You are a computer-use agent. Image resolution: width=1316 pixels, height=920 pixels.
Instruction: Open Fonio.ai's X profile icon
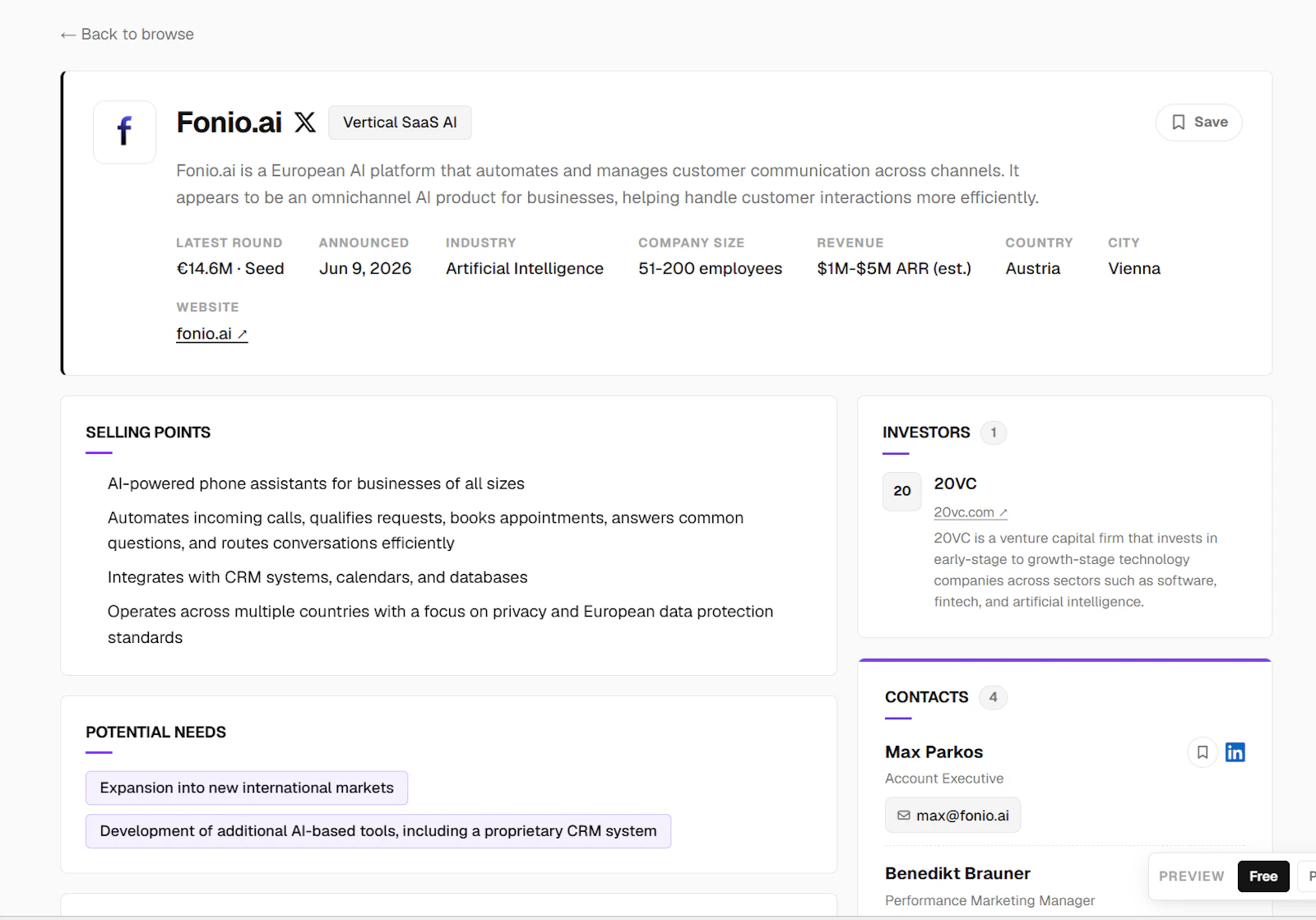(x=305, y=123)
